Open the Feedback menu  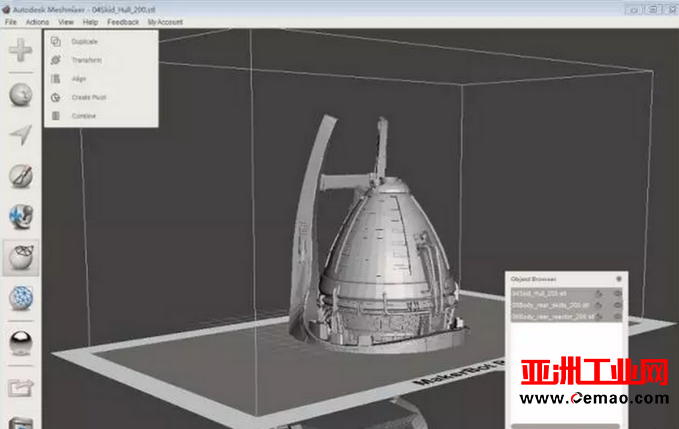pyautogui.click(x=123, y=22)
